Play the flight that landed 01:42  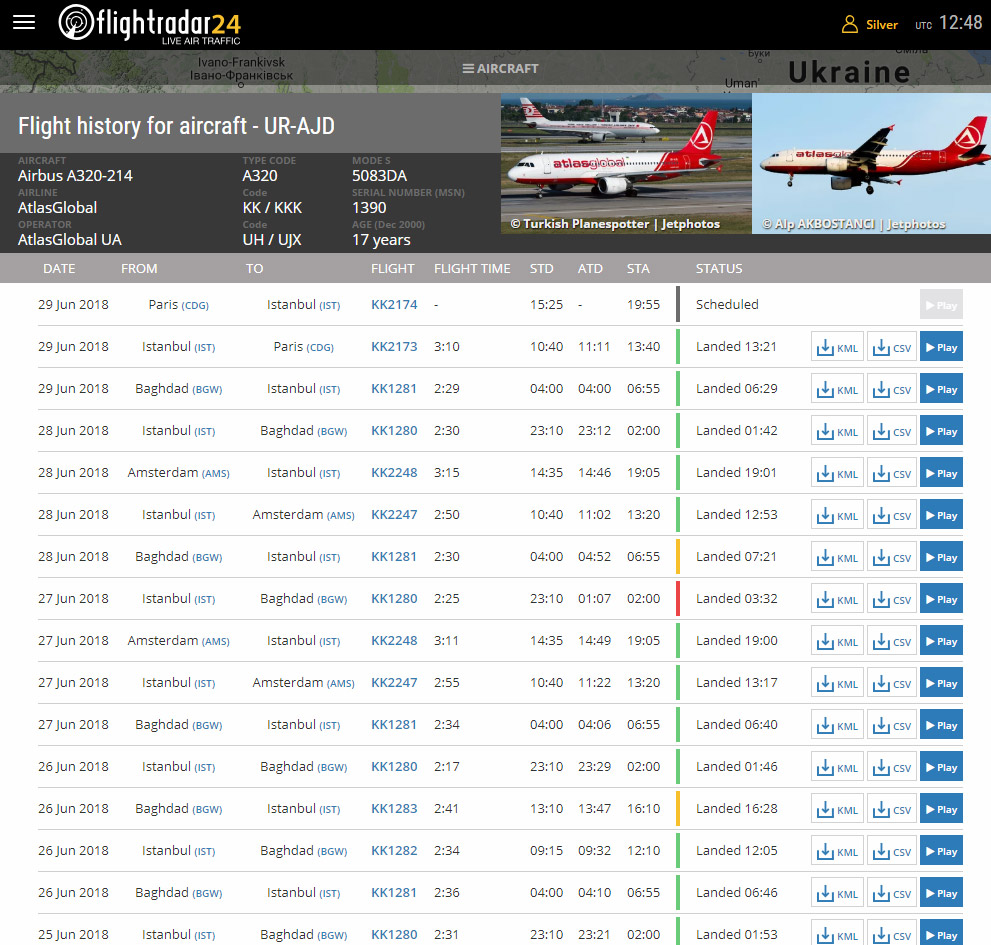[x=941, y=430]
